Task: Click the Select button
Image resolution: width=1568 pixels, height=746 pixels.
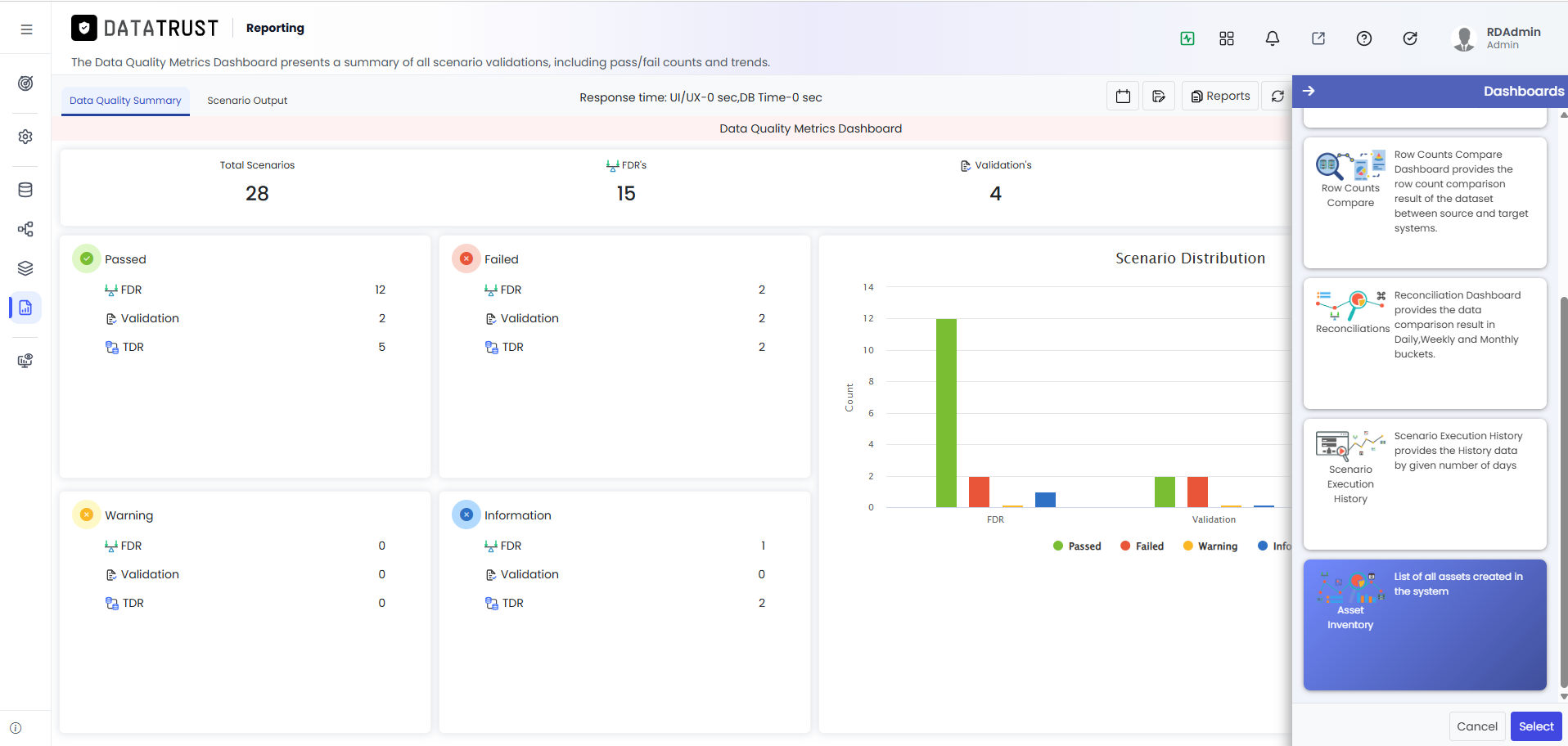Action: pyautogui.click(x=1536, y=726)
